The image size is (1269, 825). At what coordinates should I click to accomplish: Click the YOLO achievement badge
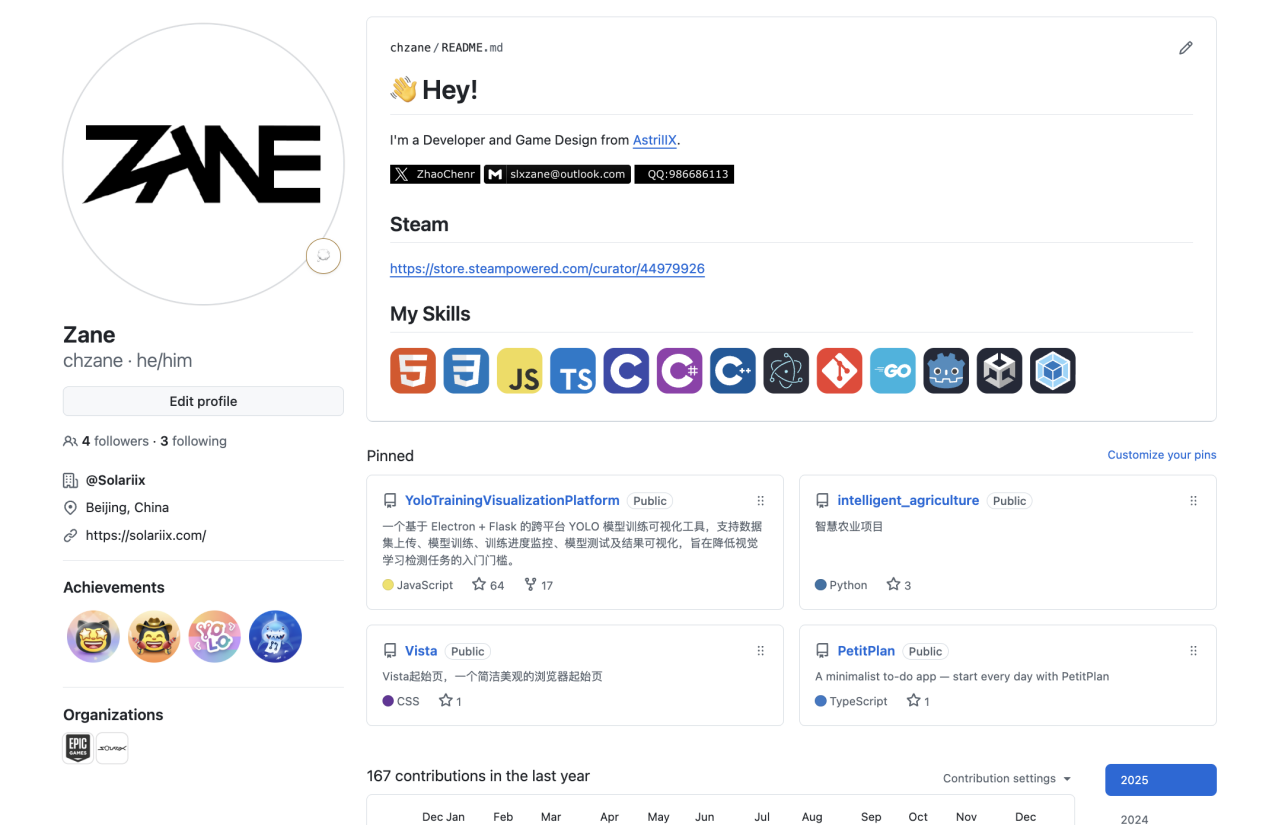(x=215, y=637)
